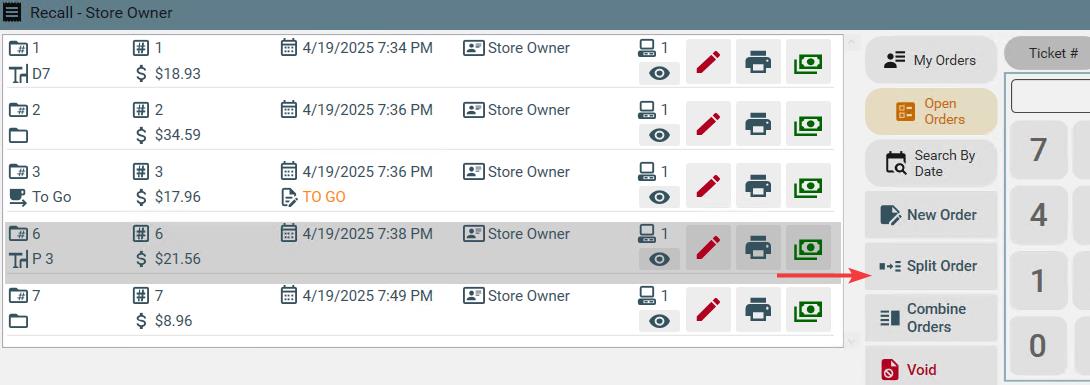View order 6 details via eye icon
Image resolution: width=1090 pixels, height=385 pixels.
point(659,259)
